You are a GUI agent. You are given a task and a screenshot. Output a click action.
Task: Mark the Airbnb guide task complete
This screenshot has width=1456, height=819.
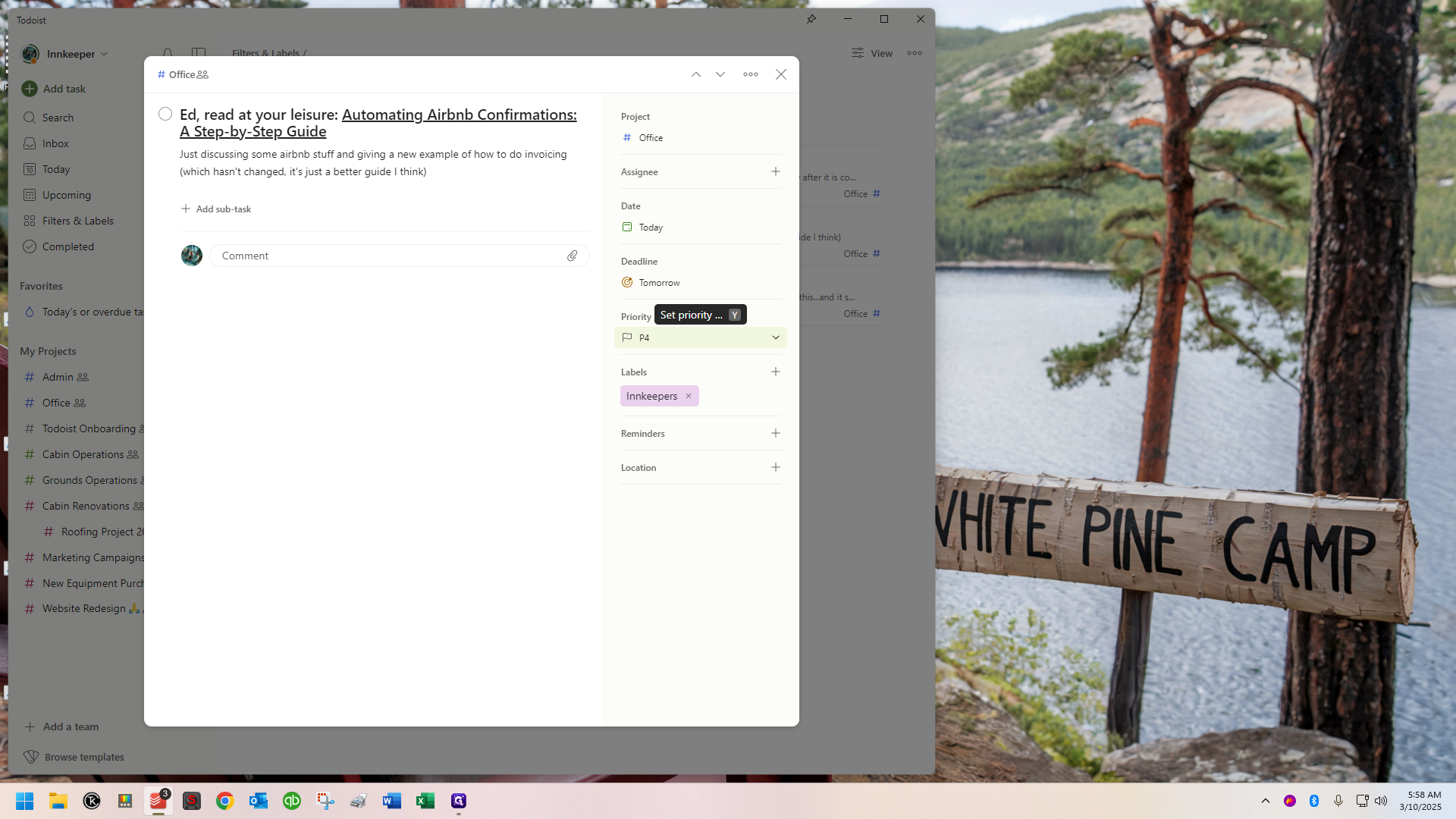pyautogui.click(x=165, y=114)
